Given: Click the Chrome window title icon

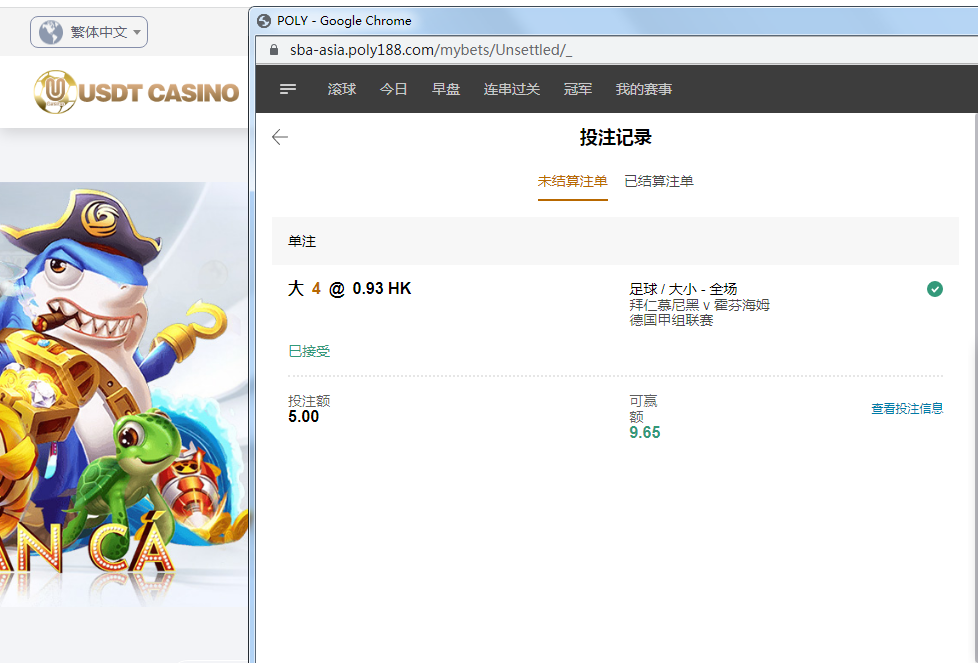Looking at the screenshot, I should click(265, 20).
